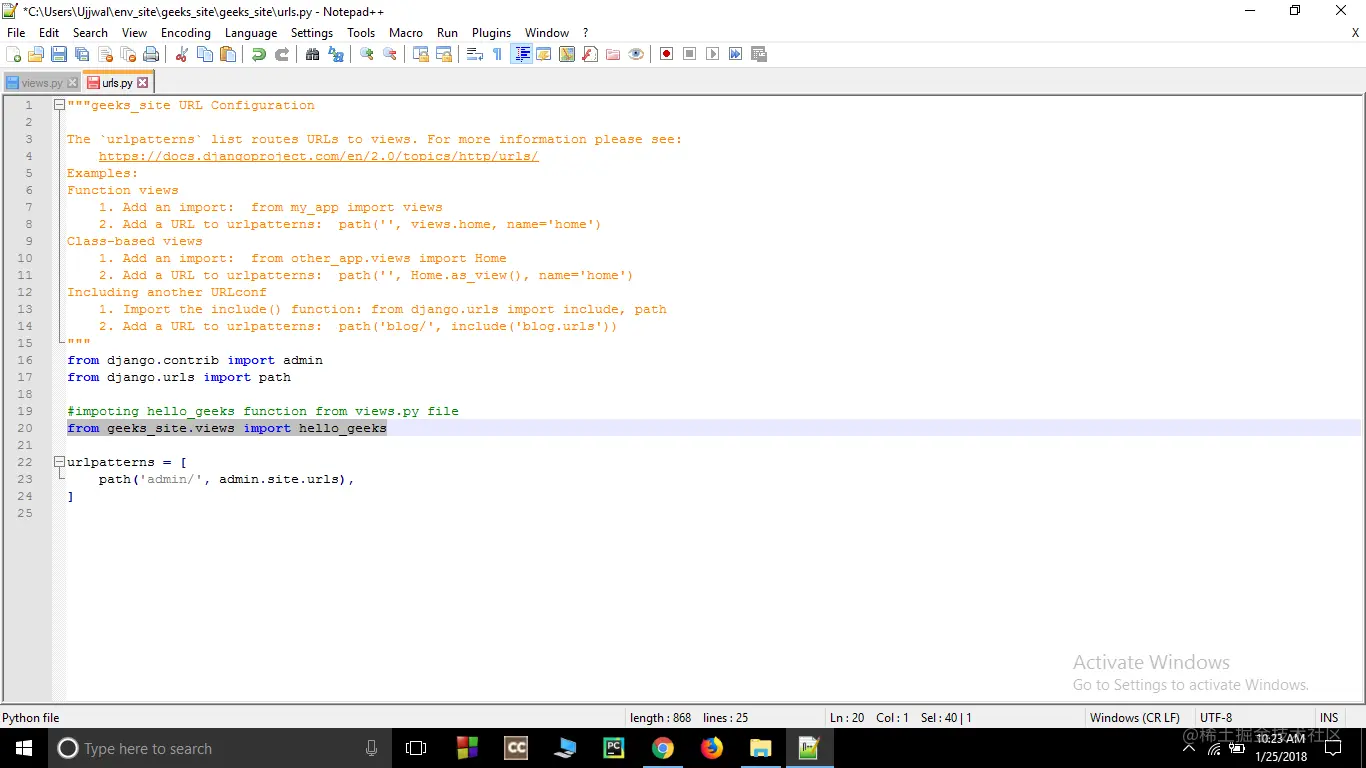Open the Language menu

coord(251,33)
